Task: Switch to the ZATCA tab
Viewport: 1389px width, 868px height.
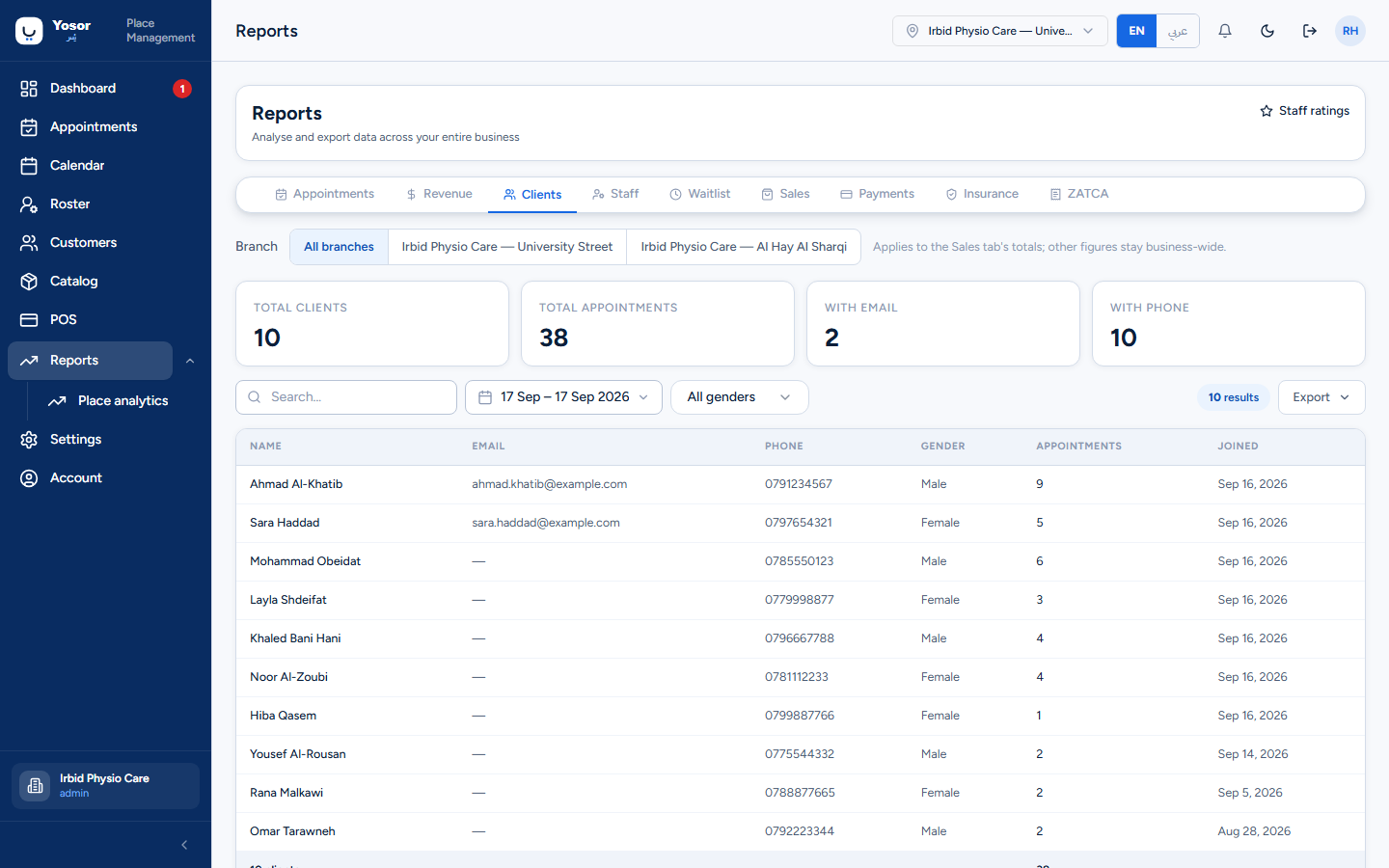Action: pyautogui.click(x=1078, y=194)
